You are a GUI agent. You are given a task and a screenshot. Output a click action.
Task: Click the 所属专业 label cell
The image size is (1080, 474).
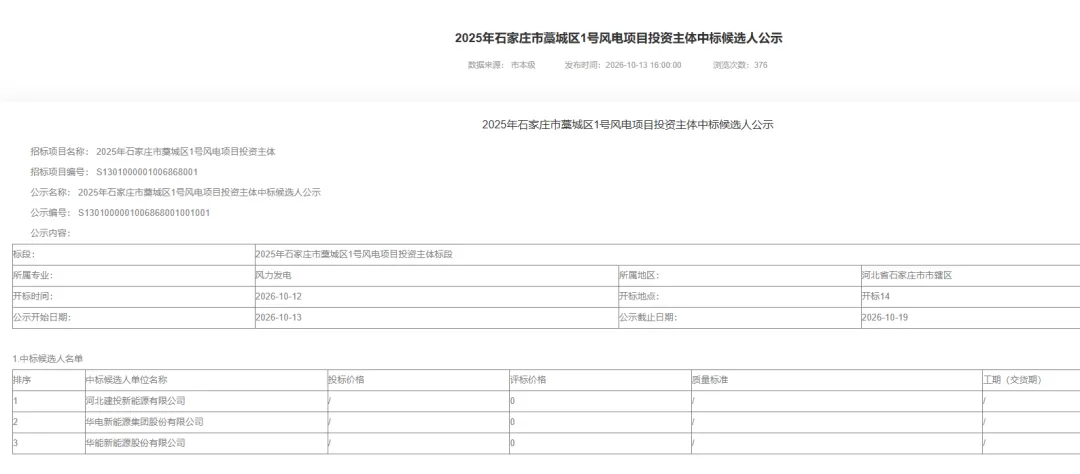[134, 276]
